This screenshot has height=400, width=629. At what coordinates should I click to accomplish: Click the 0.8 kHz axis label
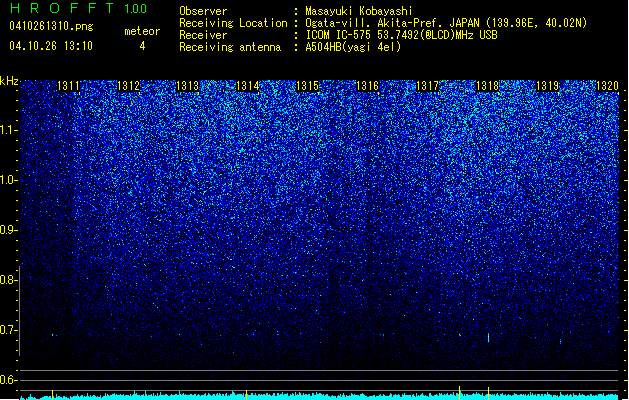pos(8,280)
